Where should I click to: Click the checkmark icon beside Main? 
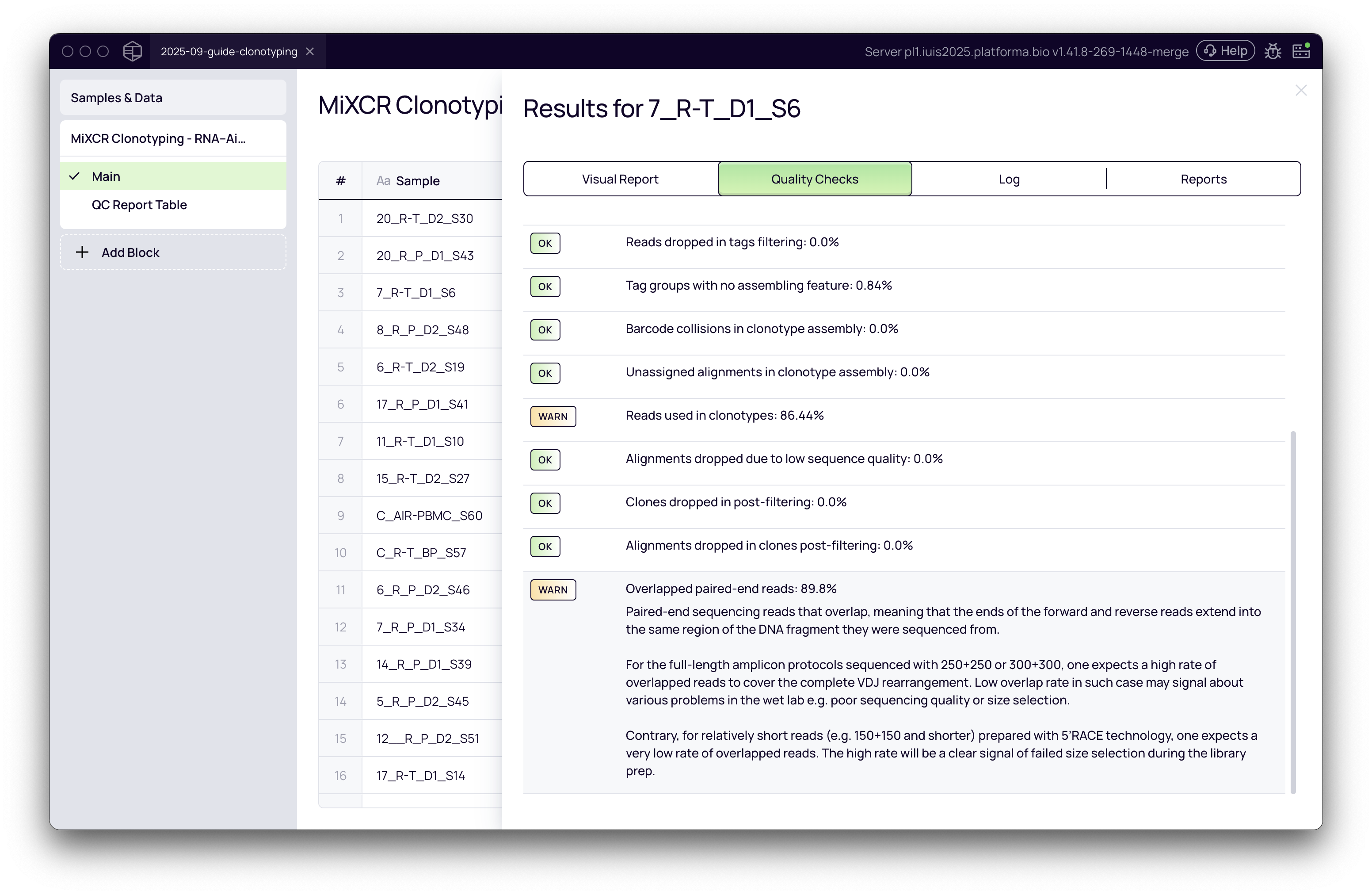point(74,176)
